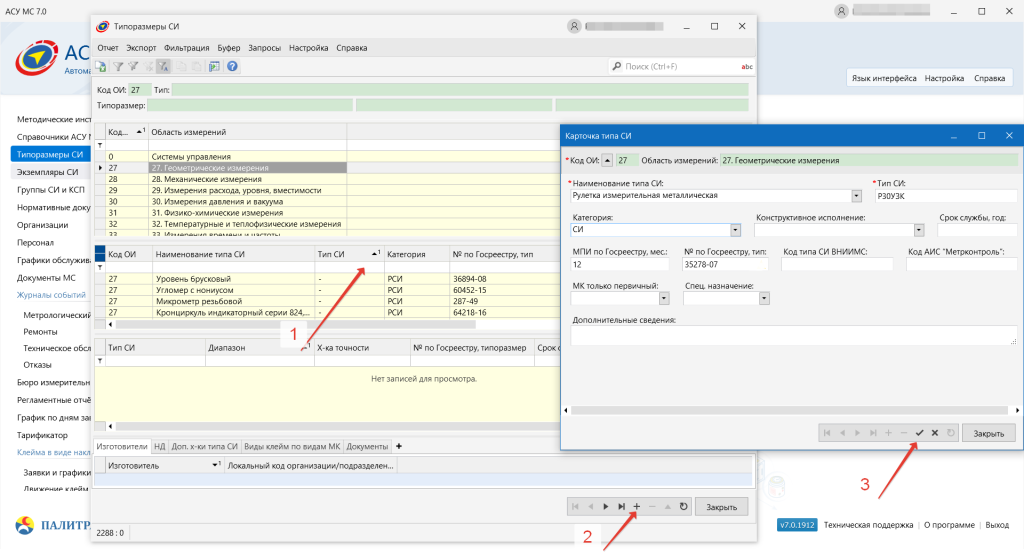Click blue grid corner selector beside Код ОИ column
1024x556 pixels.
click(x=100, y=253)
